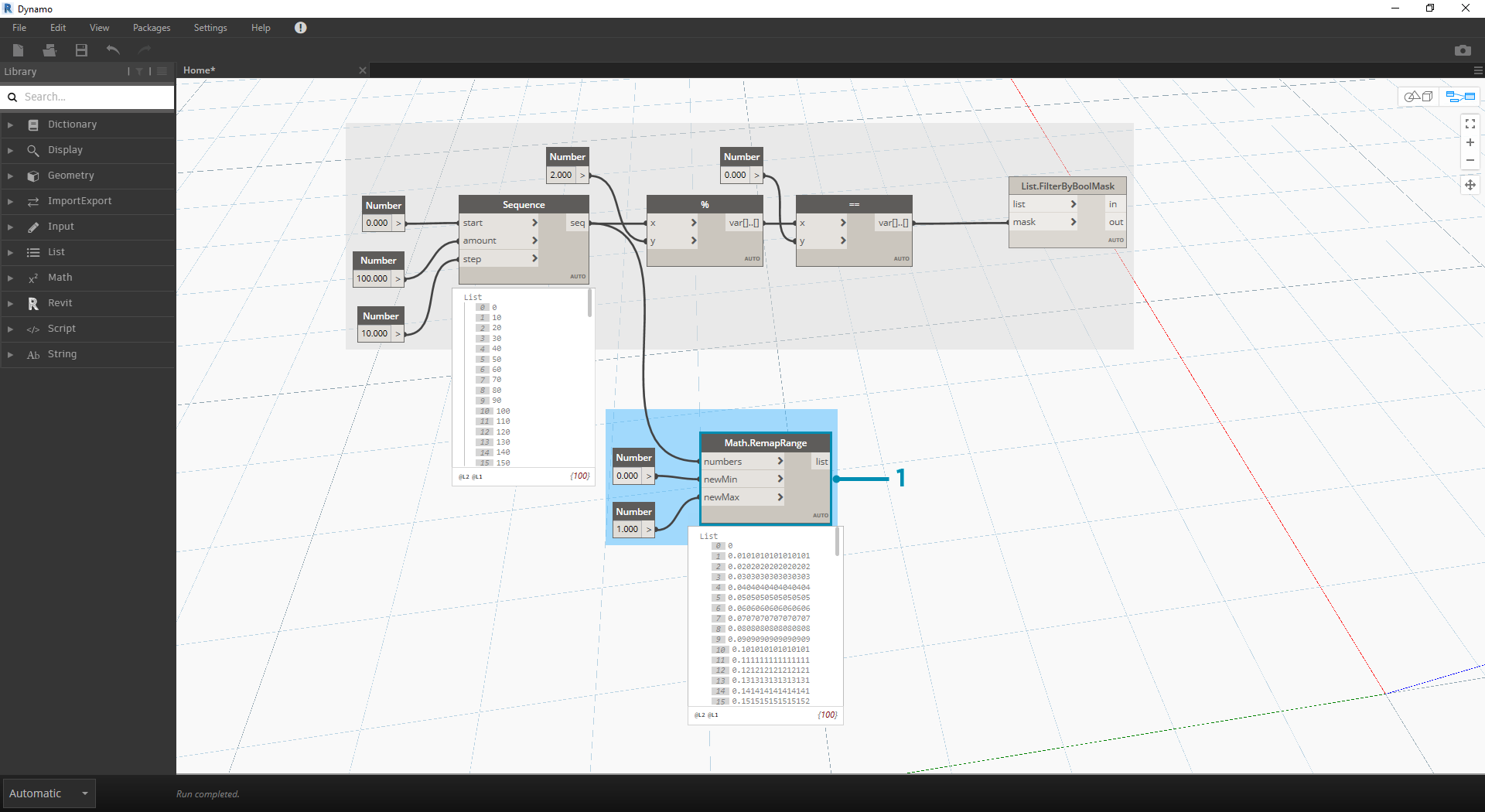Click the pan mode arrows icon

pos(1470,185)
